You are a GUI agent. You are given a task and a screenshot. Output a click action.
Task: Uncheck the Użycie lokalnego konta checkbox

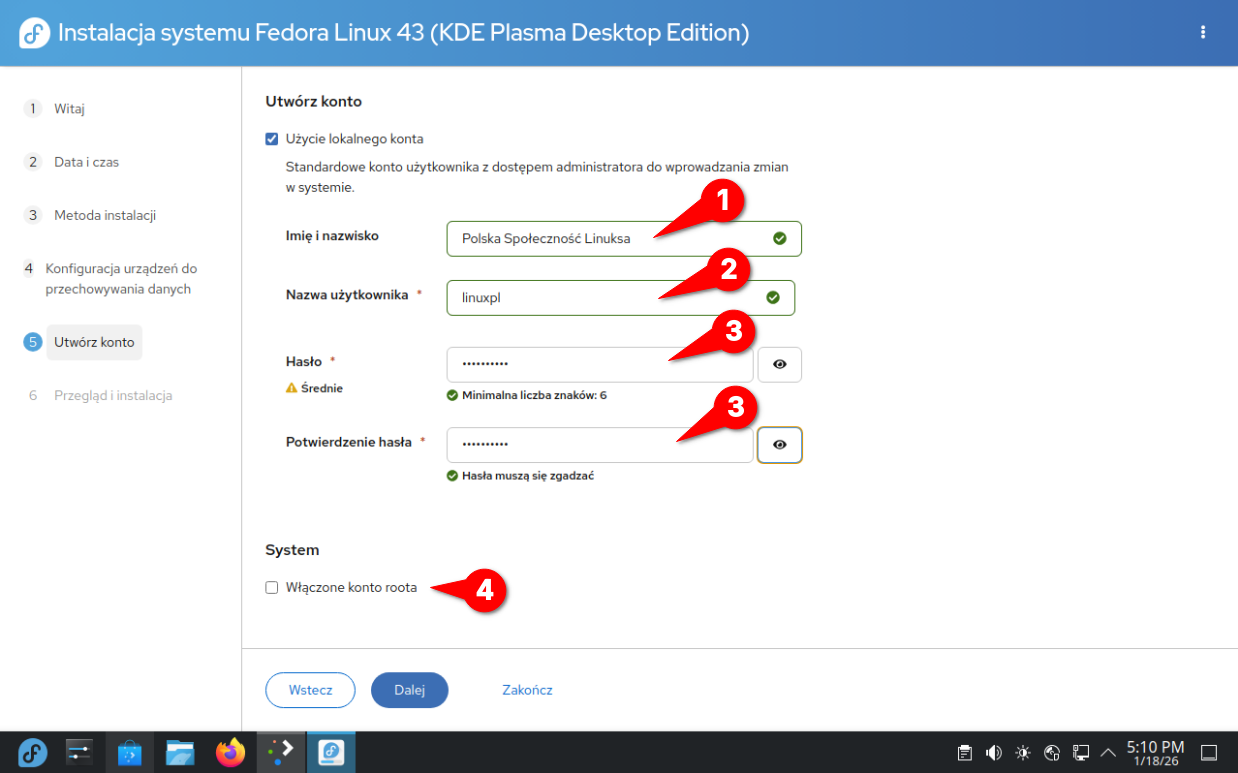[x=272, y=139]
